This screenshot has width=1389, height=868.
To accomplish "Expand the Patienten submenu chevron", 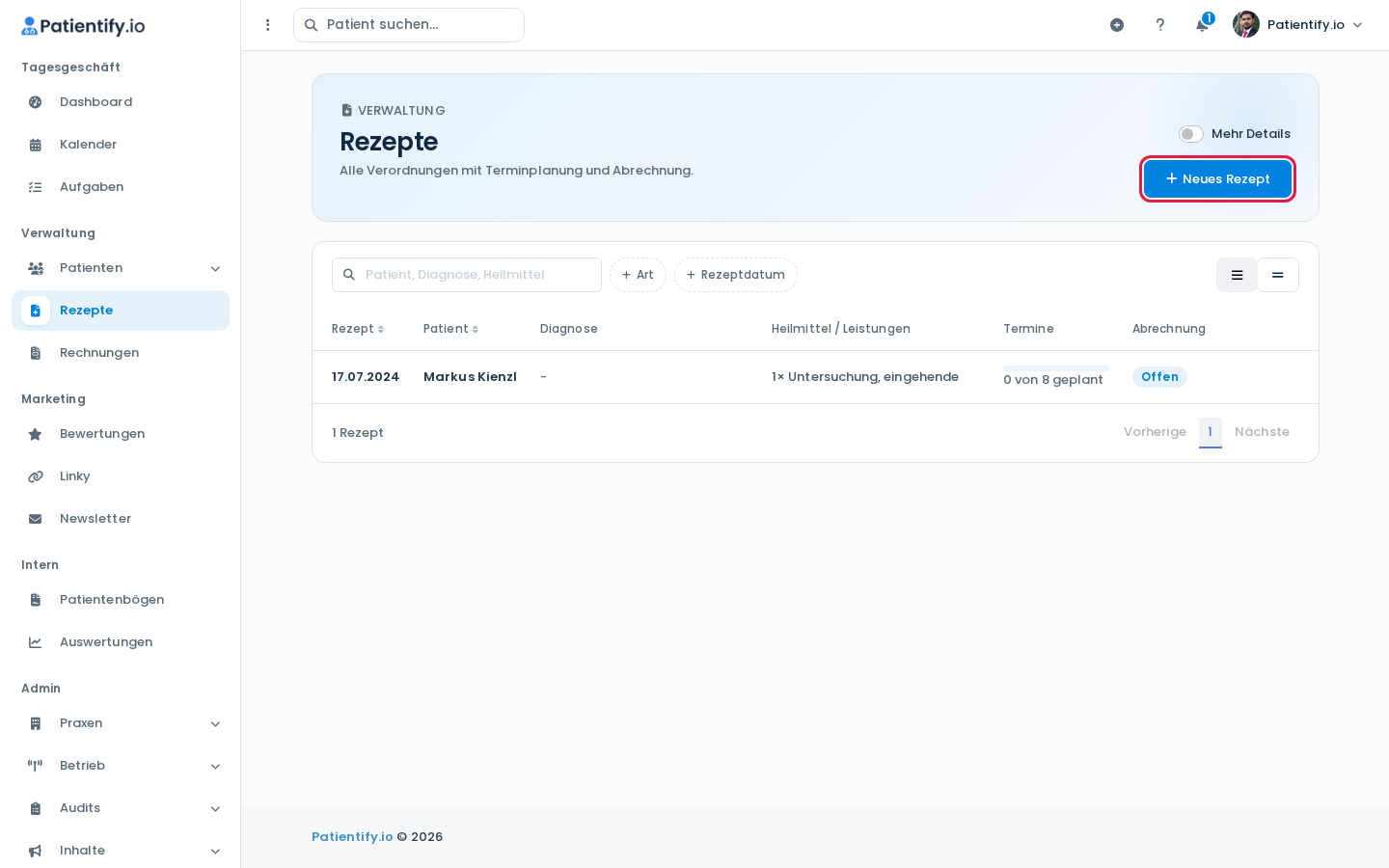I will pyautogui.click(x=215, y=268).
